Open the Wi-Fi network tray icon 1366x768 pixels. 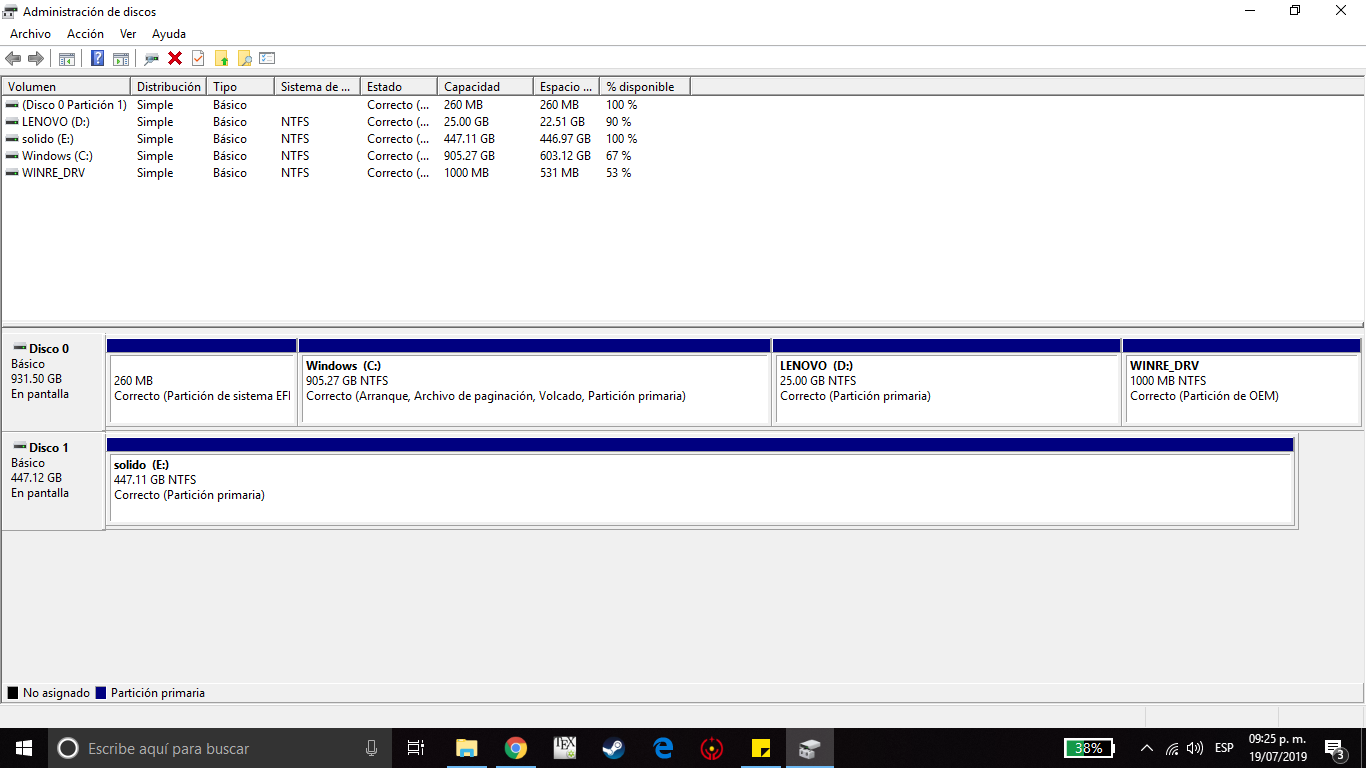tap(1172, 748)
